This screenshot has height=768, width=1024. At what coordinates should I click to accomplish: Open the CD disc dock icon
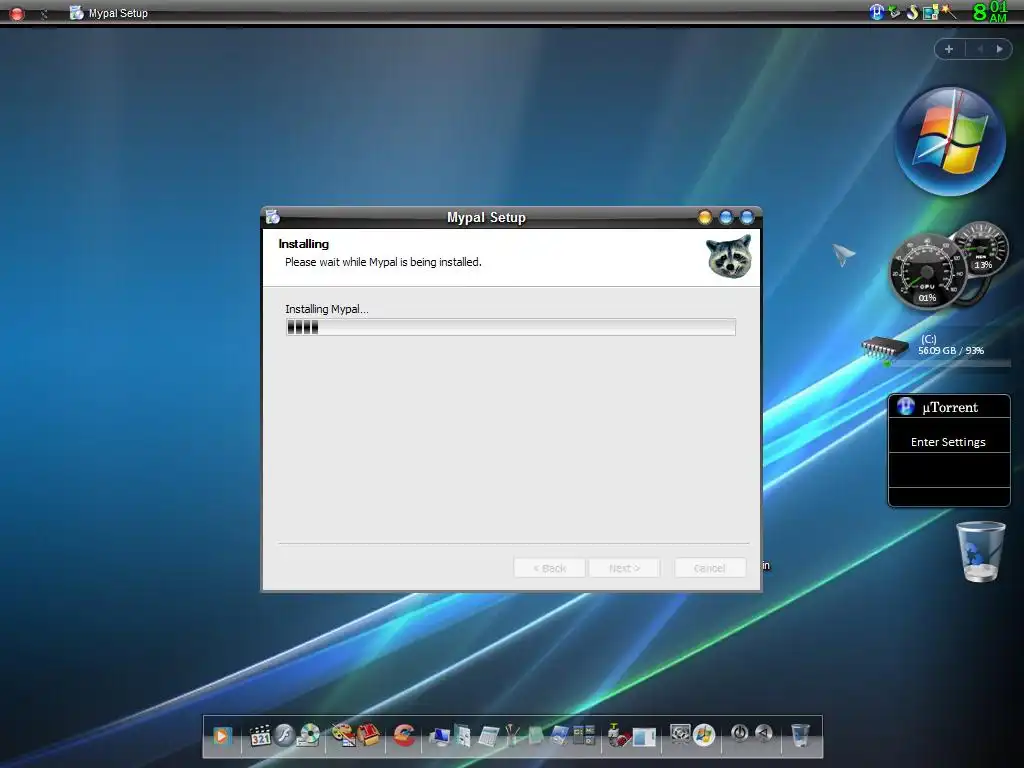pyautogui.click(x=308, y=736)
